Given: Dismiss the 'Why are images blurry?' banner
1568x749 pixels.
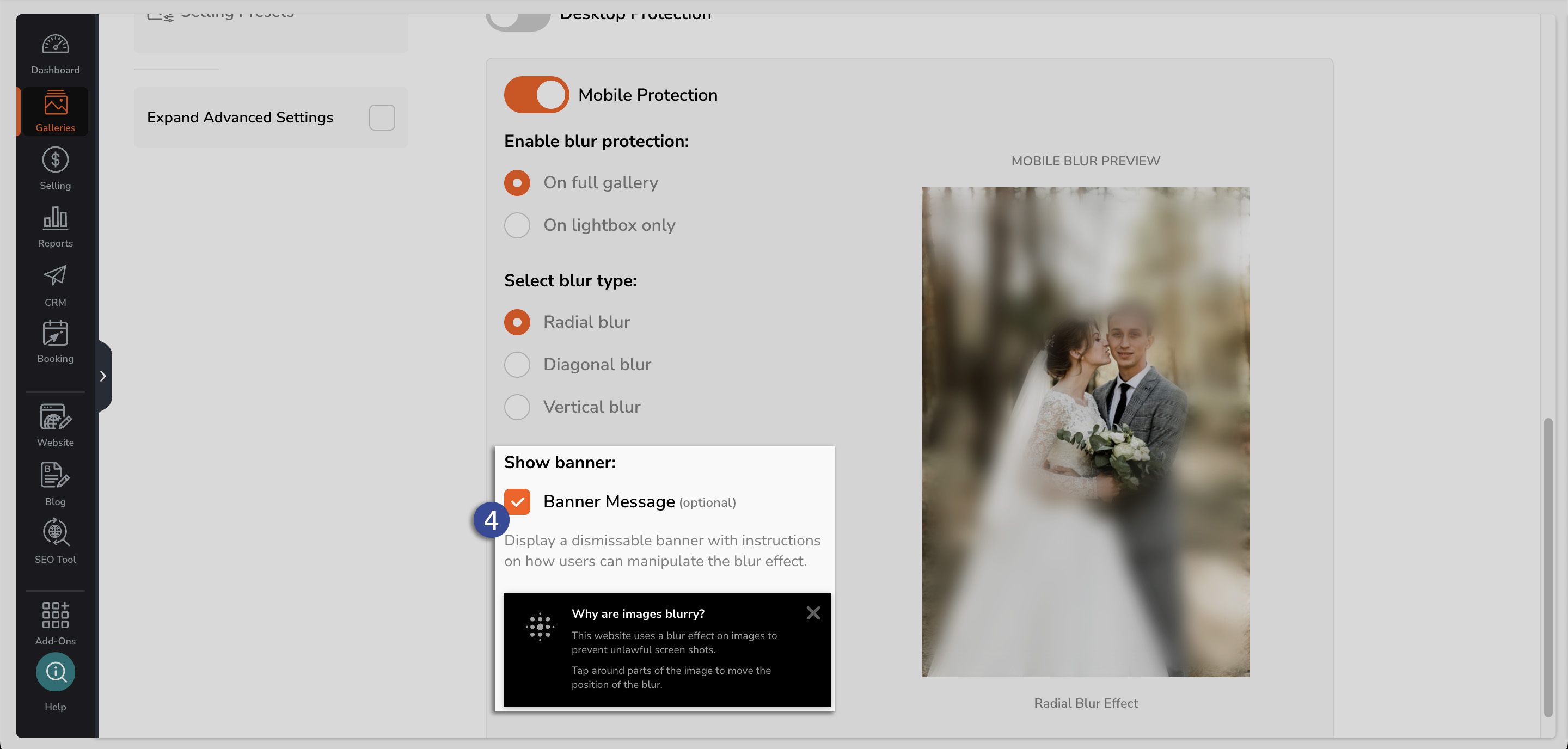Looking at the screenshot, I should coord(813,613).
